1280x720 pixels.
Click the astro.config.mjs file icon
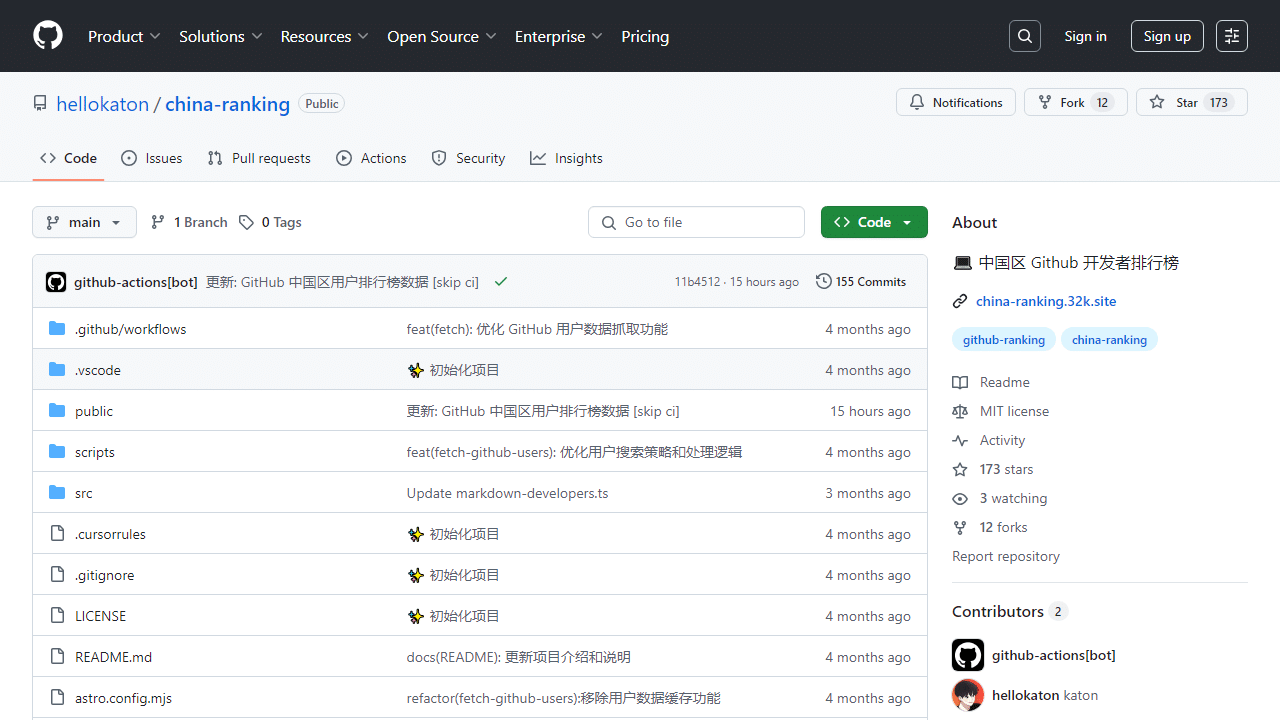(x=57, y=698)
